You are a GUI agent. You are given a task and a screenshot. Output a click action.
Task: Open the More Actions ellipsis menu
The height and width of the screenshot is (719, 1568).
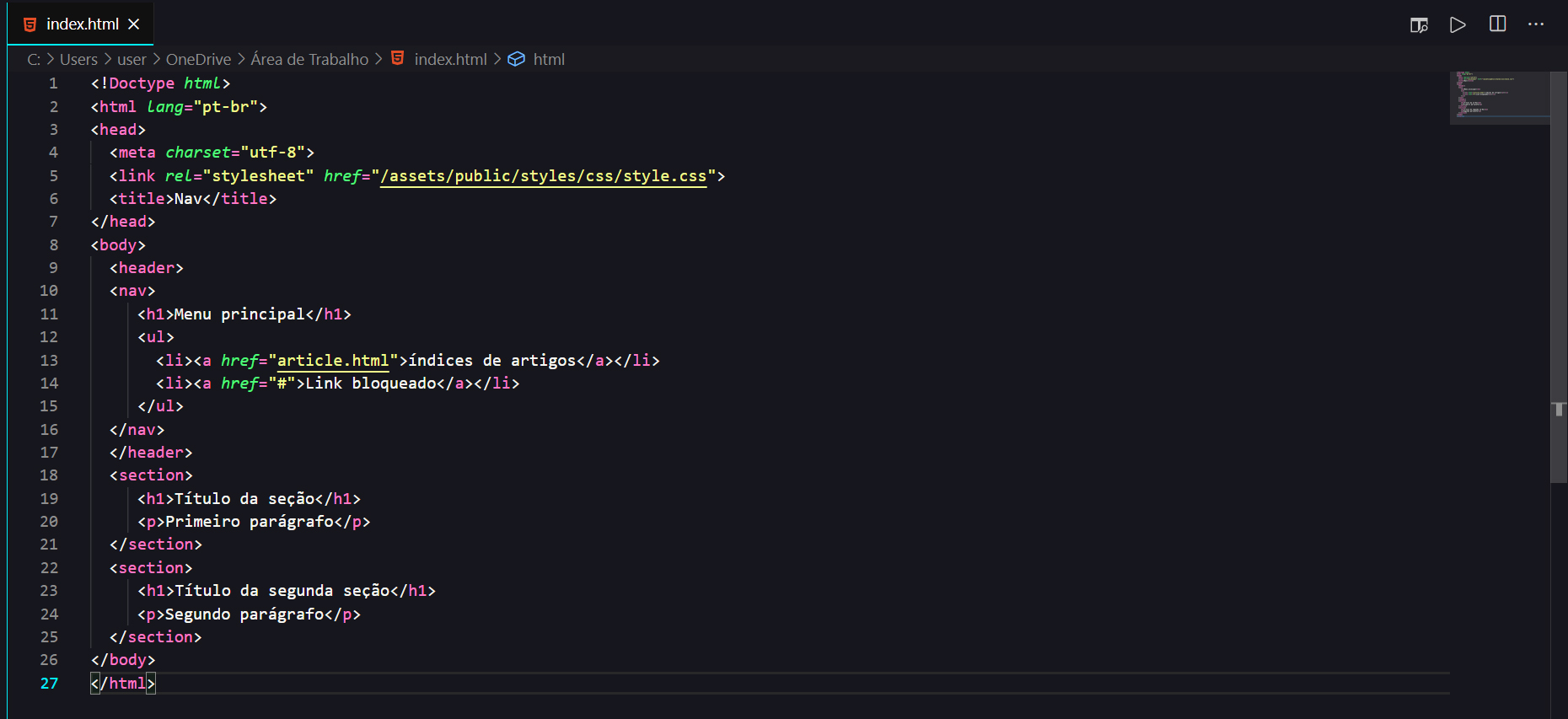1536,24
